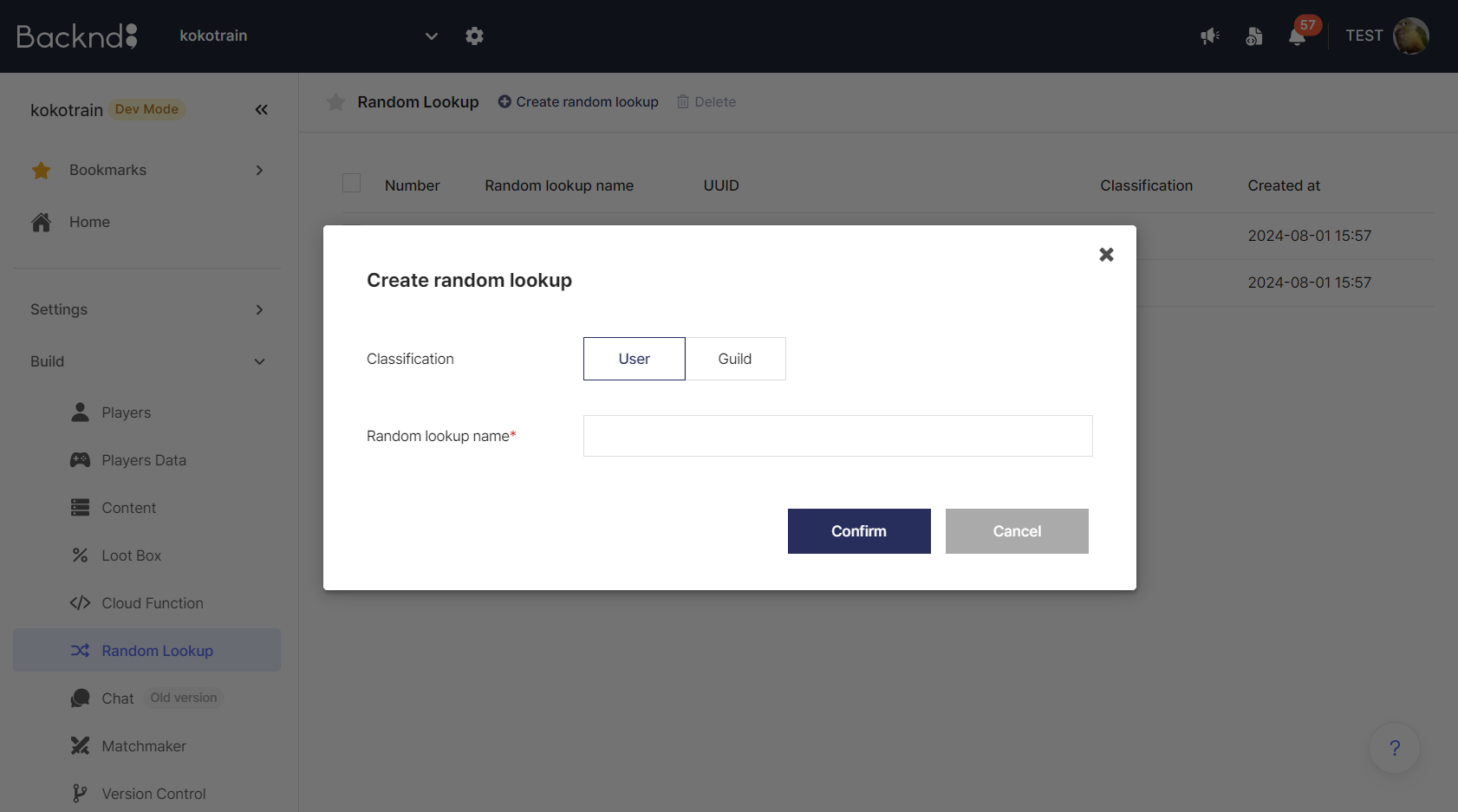Expand Bookmarks submenu chevron

[x=259, y=170]
